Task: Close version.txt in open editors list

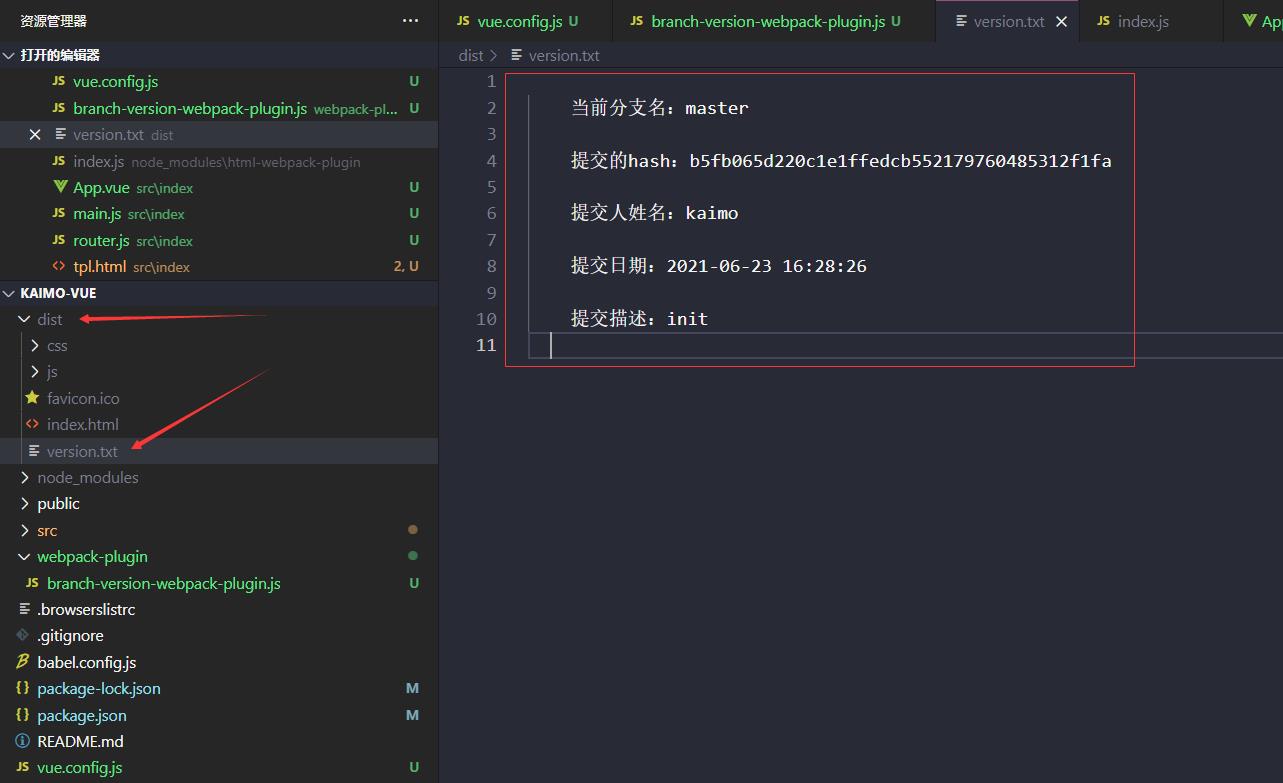Action: [35, 134]
